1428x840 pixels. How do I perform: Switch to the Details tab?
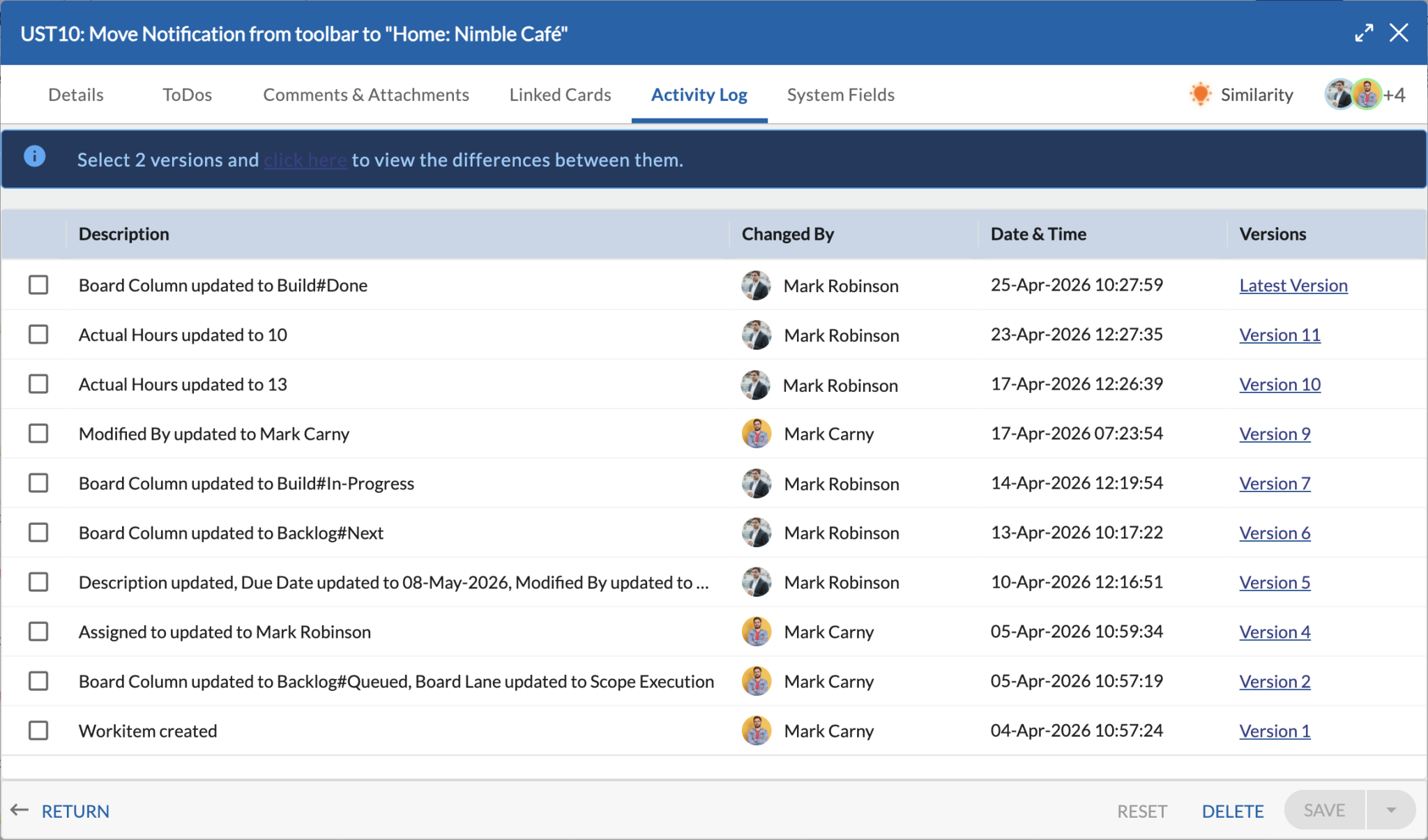tap(76, 94)
